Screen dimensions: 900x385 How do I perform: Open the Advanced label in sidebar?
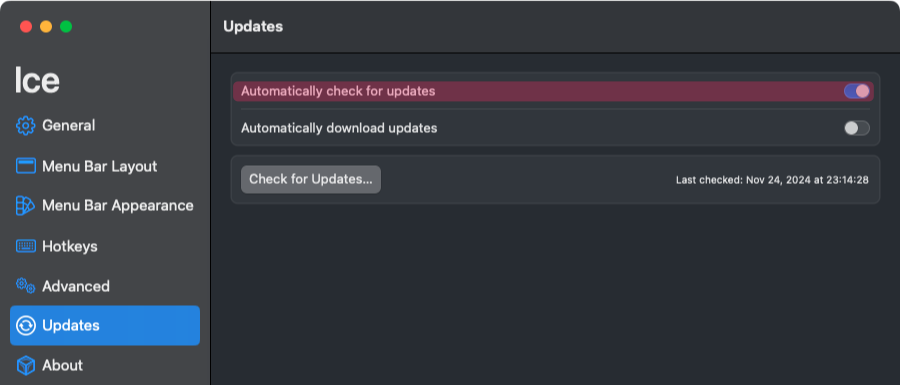pos(76,286)
